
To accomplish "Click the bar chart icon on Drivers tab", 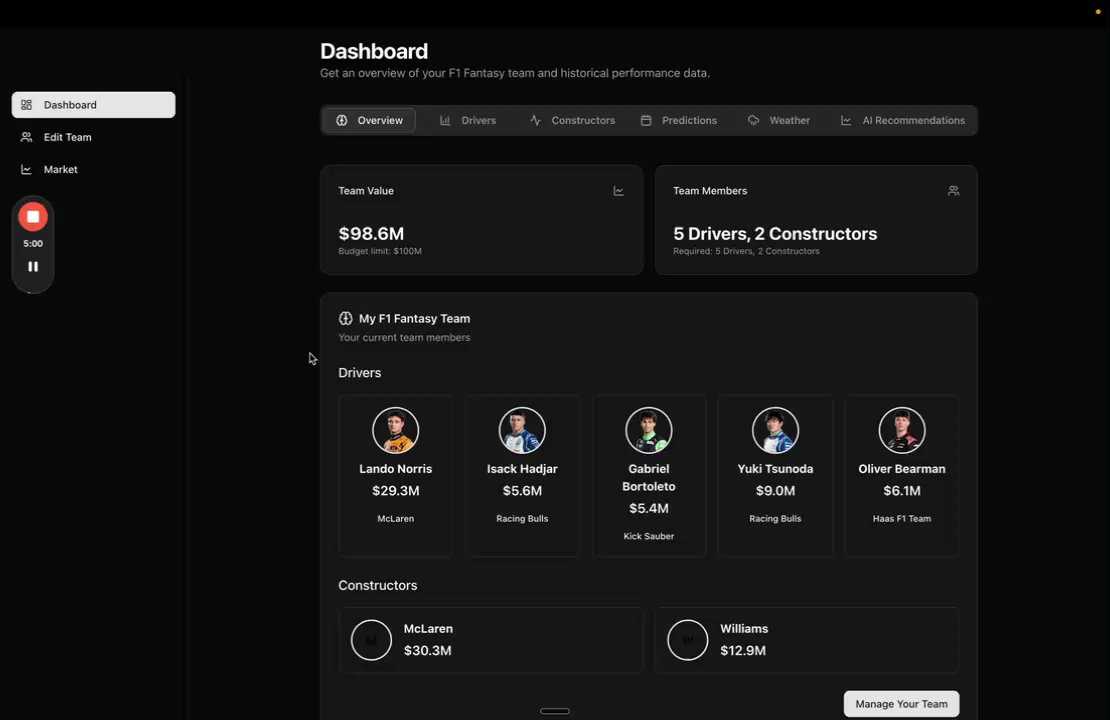I will click(445, 120).
